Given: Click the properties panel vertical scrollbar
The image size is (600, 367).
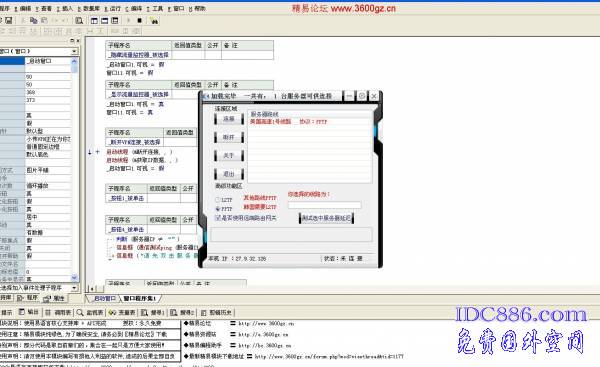Looking at the screenshot, I should point(74,169).
